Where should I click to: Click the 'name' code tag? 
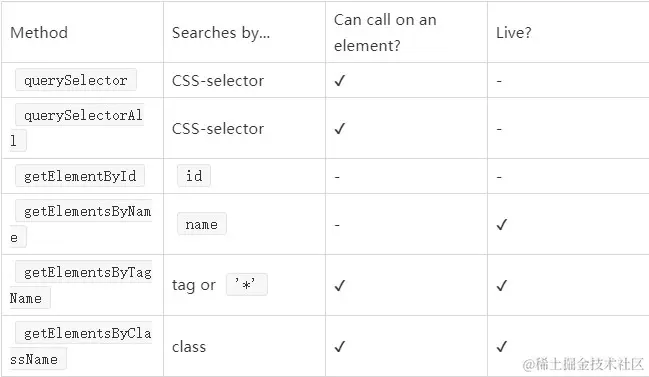tap(202, 224)
